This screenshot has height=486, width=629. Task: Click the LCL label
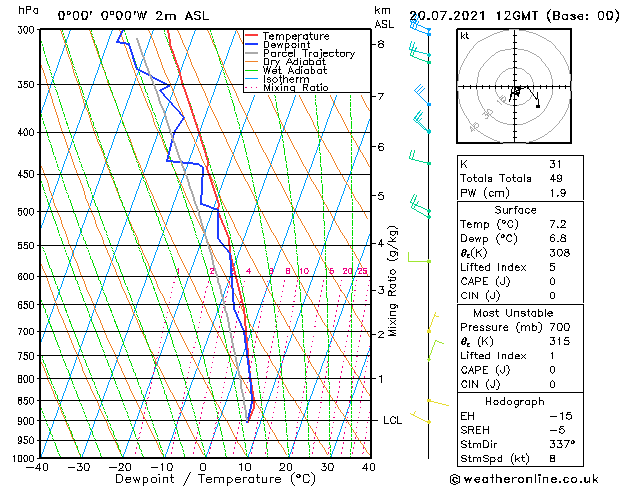(x=392, y=420)
